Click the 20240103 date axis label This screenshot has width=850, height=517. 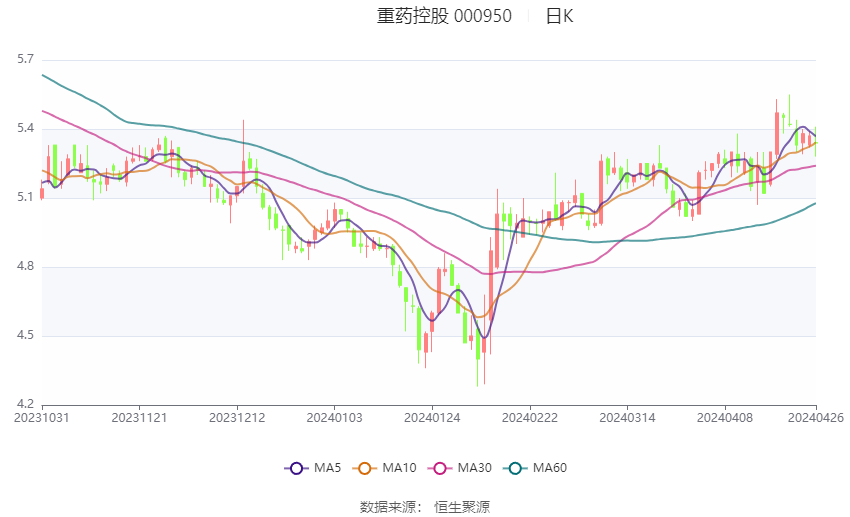[x=334, y=418]
